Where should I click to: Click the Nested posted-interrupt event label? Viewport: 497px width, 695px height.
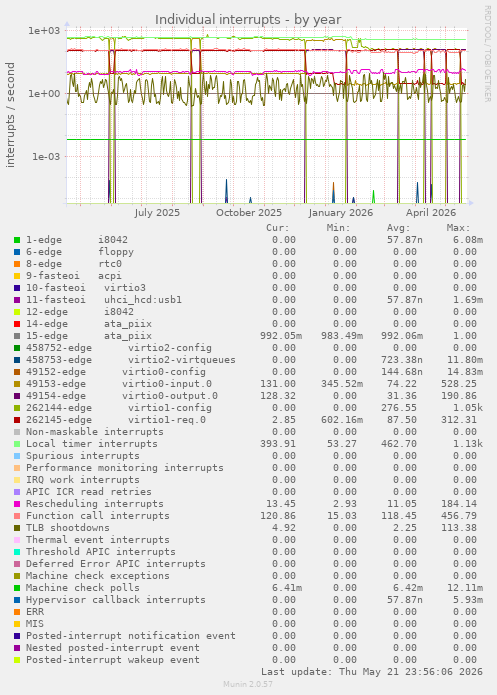coord(113,648)
